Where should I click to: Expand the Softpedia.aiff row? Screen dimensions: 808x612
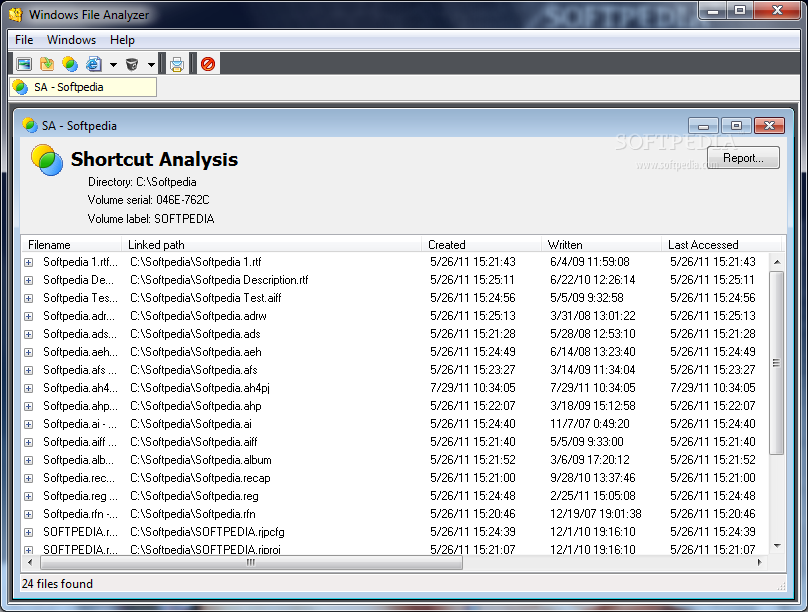29,443
